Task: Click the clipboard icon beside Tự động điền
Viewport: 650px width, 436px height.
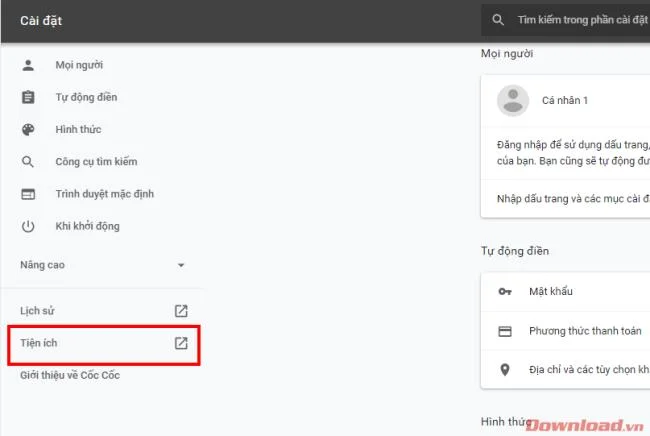Action: pyautogui.click(x=28, y=97)
